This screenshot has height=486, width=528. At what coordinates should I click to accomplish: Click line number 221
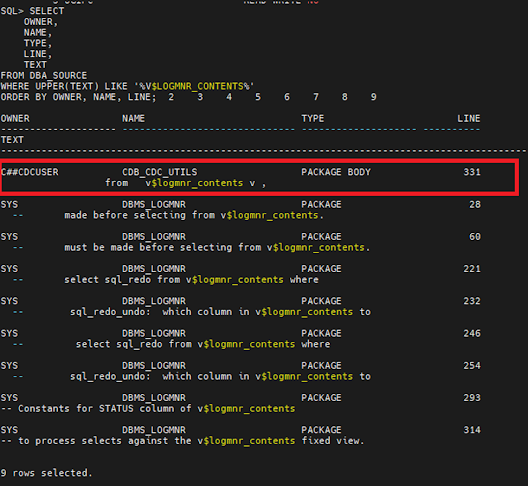click(472, 269)
